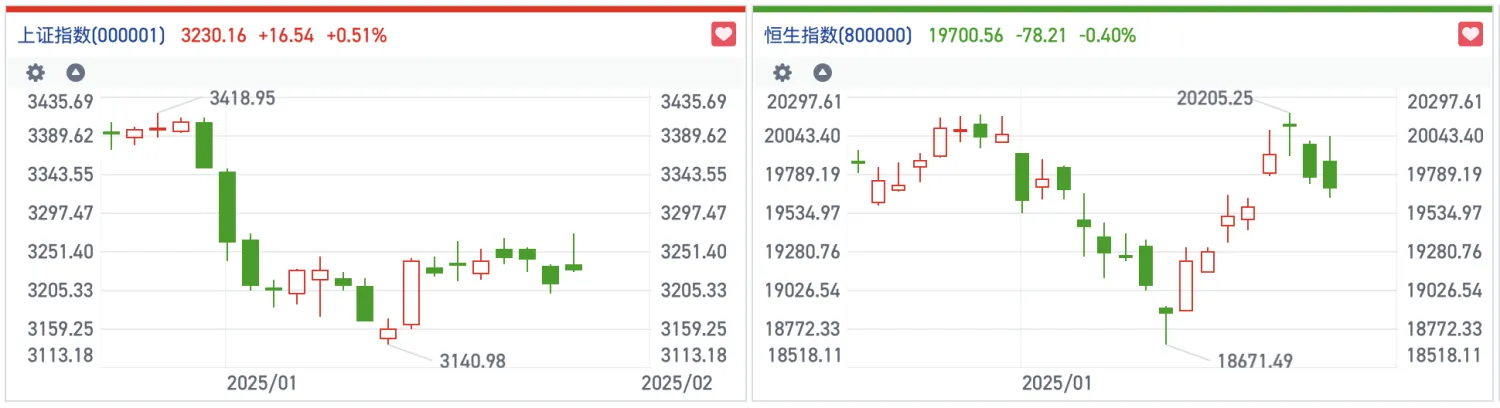Click the 3418.95 high price label

242,98
